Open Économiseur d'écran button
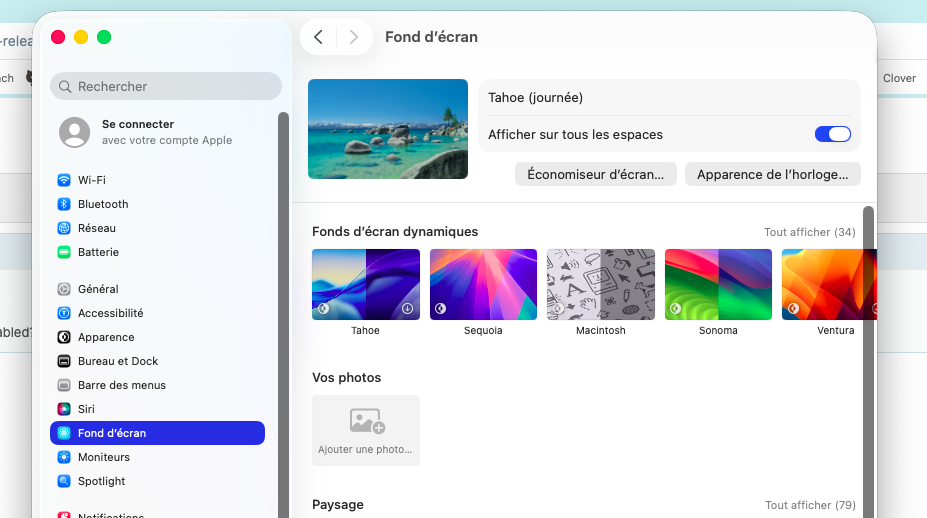 pos(595,174)
